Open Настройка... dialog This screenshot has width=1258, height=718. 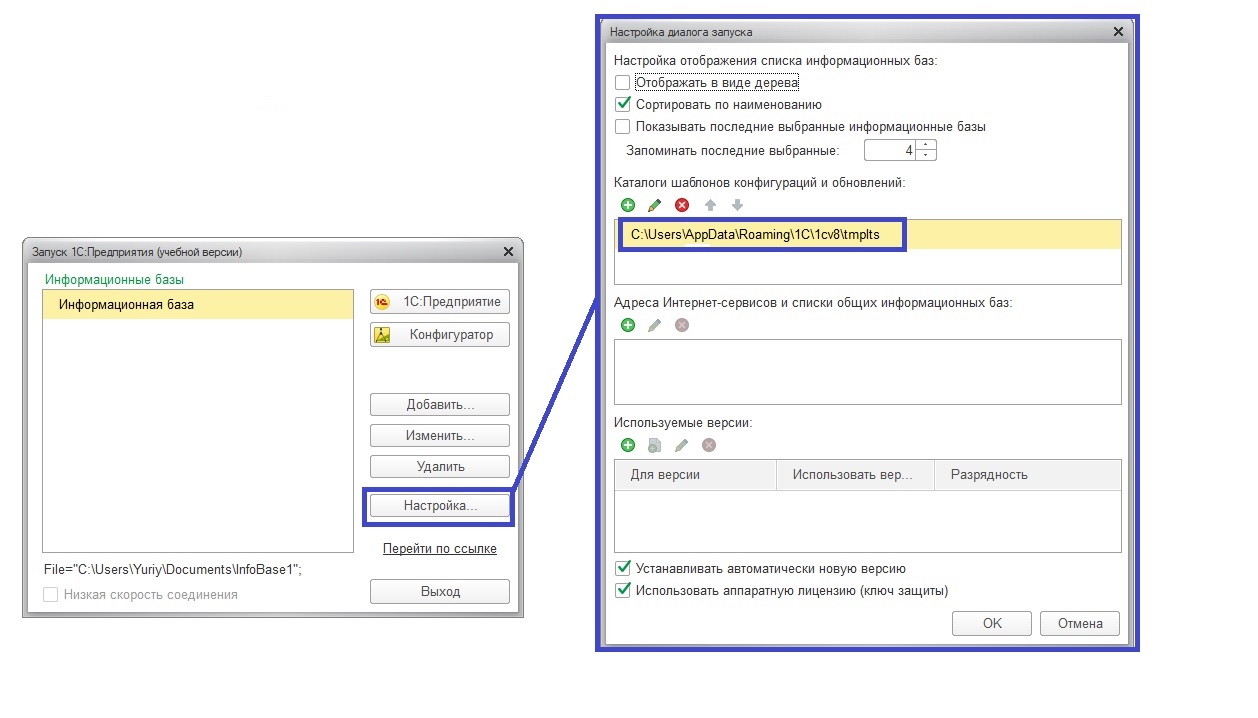[x=440, y=506]
